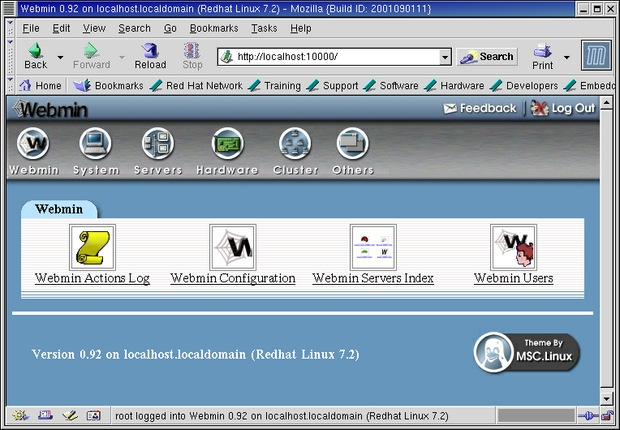Click the Log Out link
Screen dimensions: 620x430
[x=564, y=108]
